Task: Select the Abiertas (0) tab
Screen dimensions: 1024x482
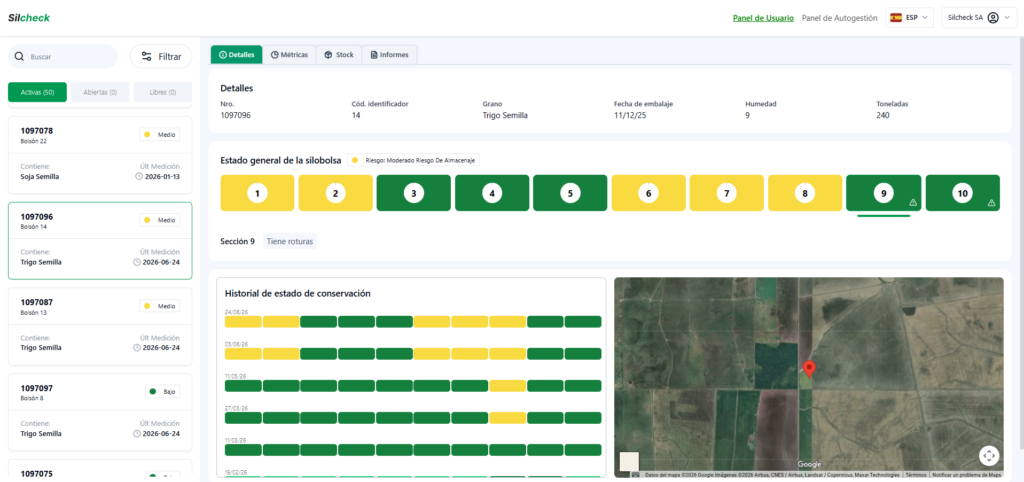Action: [x=100, y=92]
